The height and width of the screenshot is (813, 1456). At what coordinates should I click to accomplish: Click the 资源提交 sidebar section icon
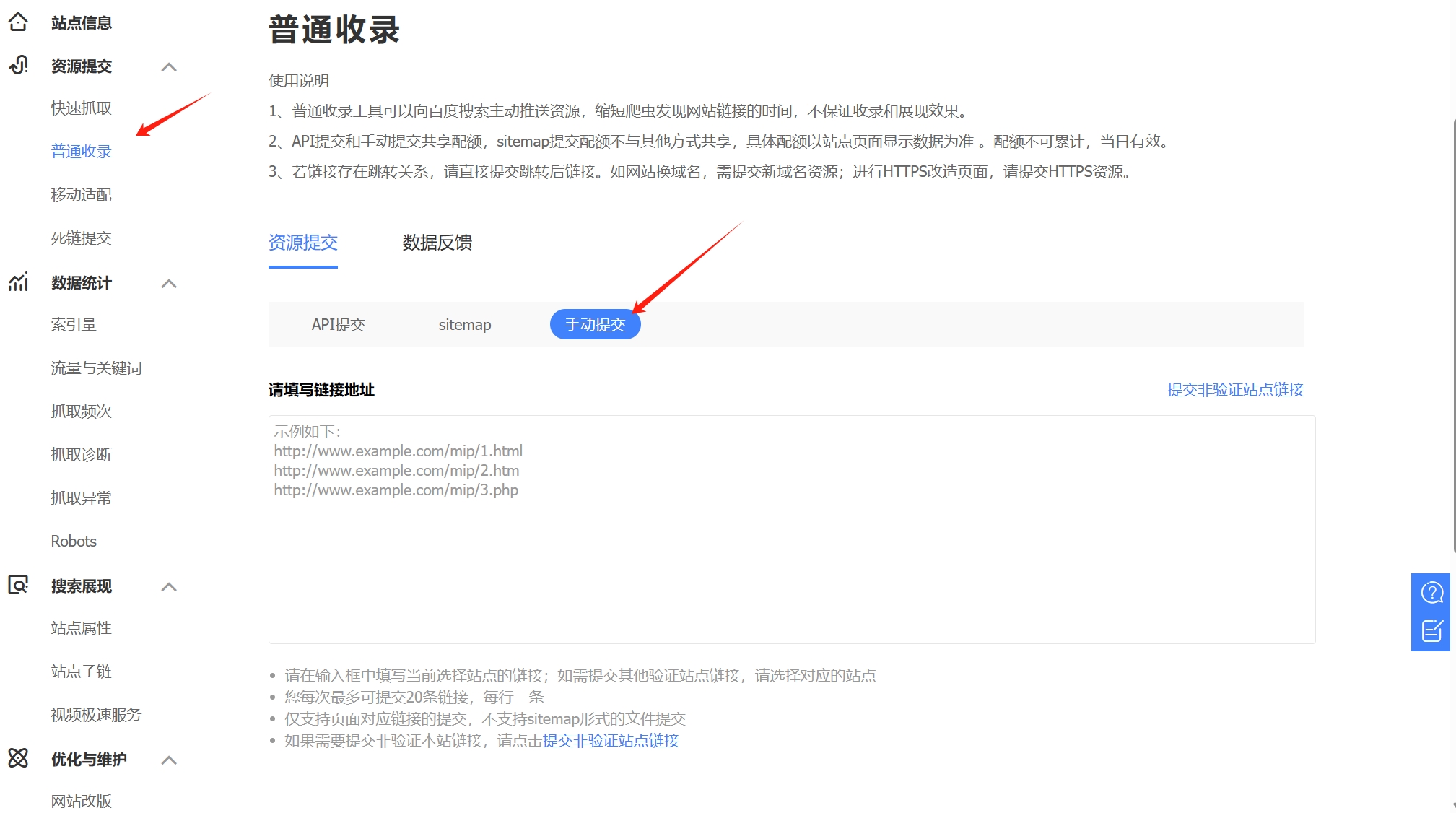coord(18,66)
